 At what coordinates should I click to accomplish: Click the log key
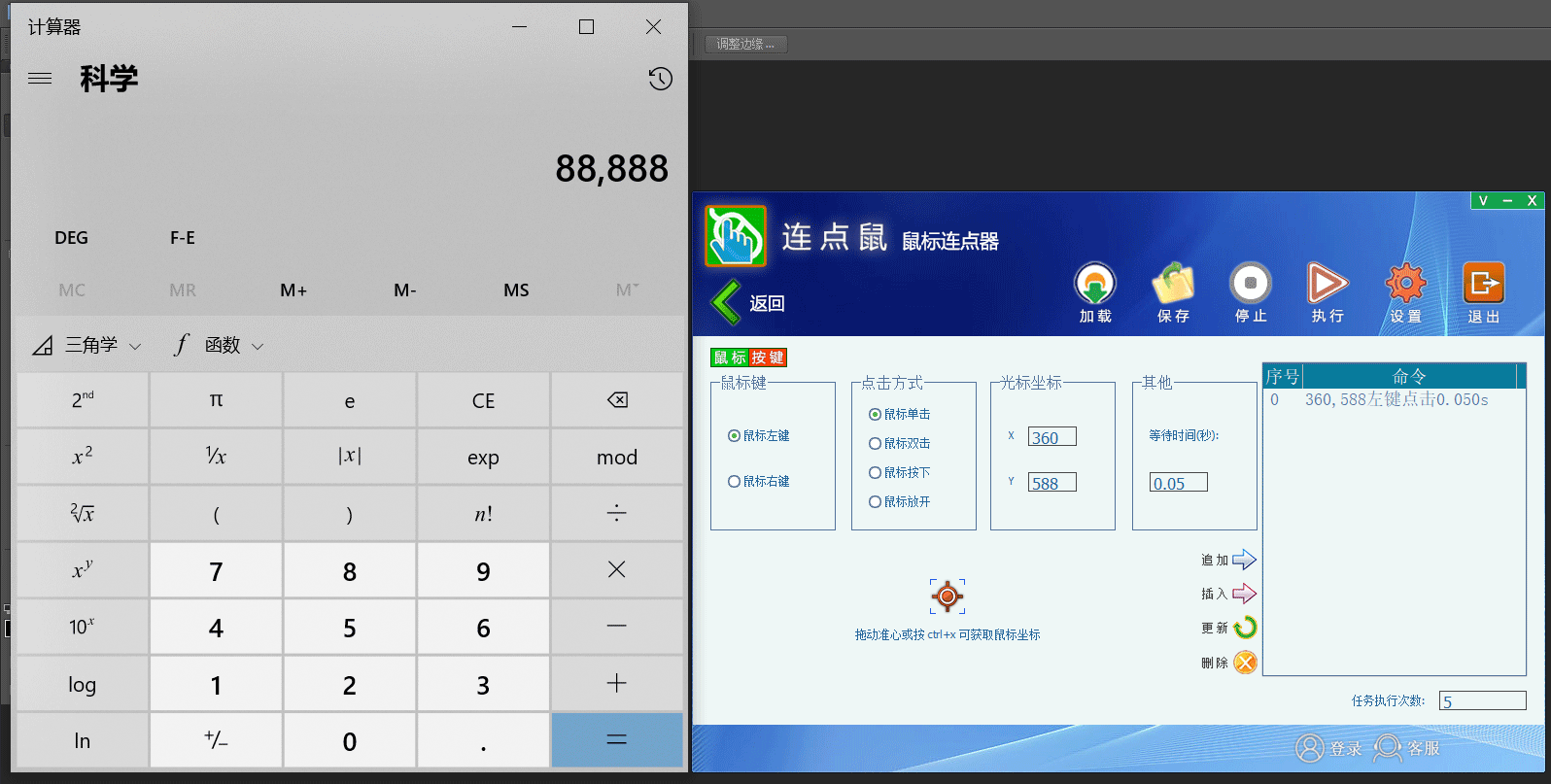tap(83, 684)
